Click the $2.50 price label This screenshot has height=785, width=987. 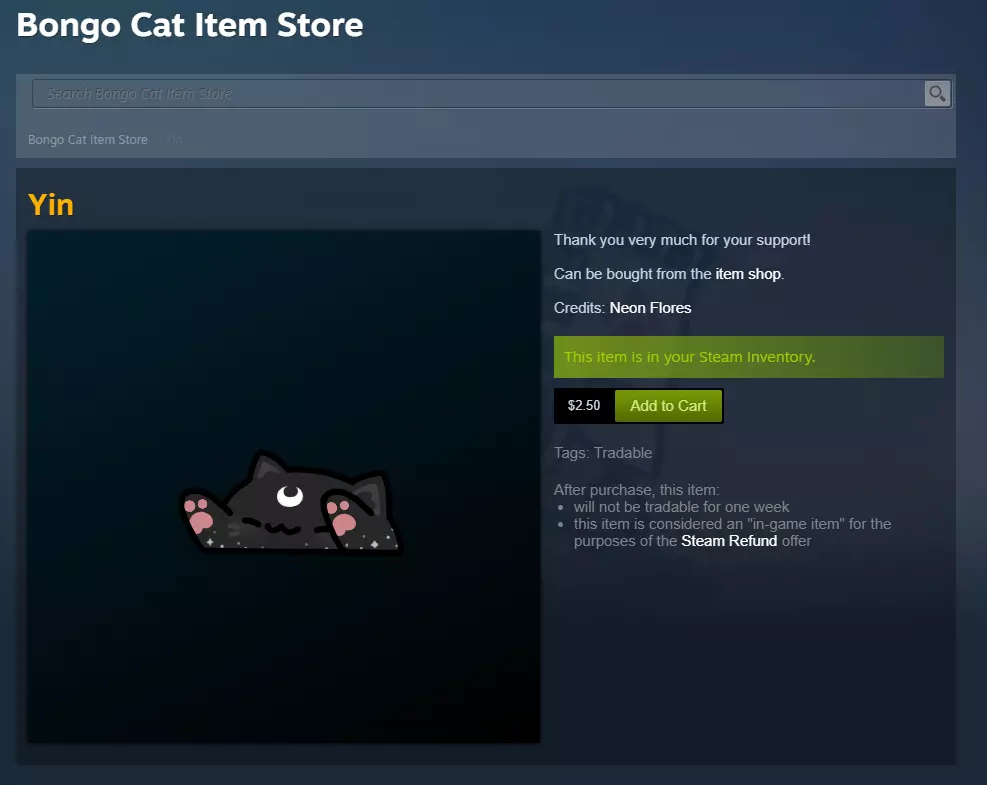click(584, 406)
